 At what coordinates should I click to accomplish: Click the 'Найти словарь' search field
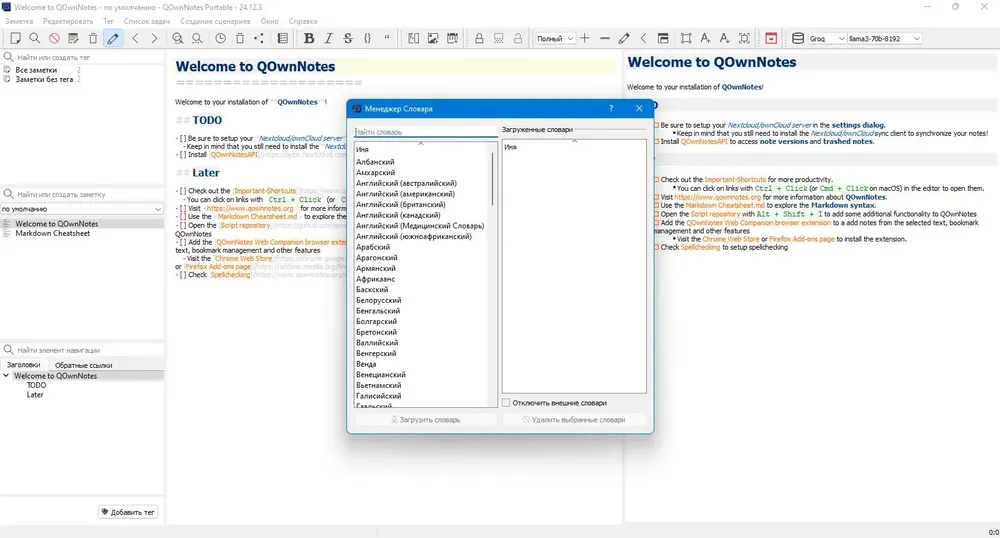click(425, 132)
